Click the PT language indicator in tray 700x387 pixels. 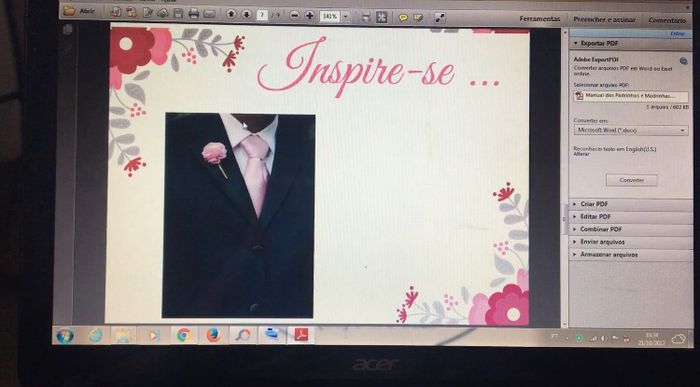555,337
